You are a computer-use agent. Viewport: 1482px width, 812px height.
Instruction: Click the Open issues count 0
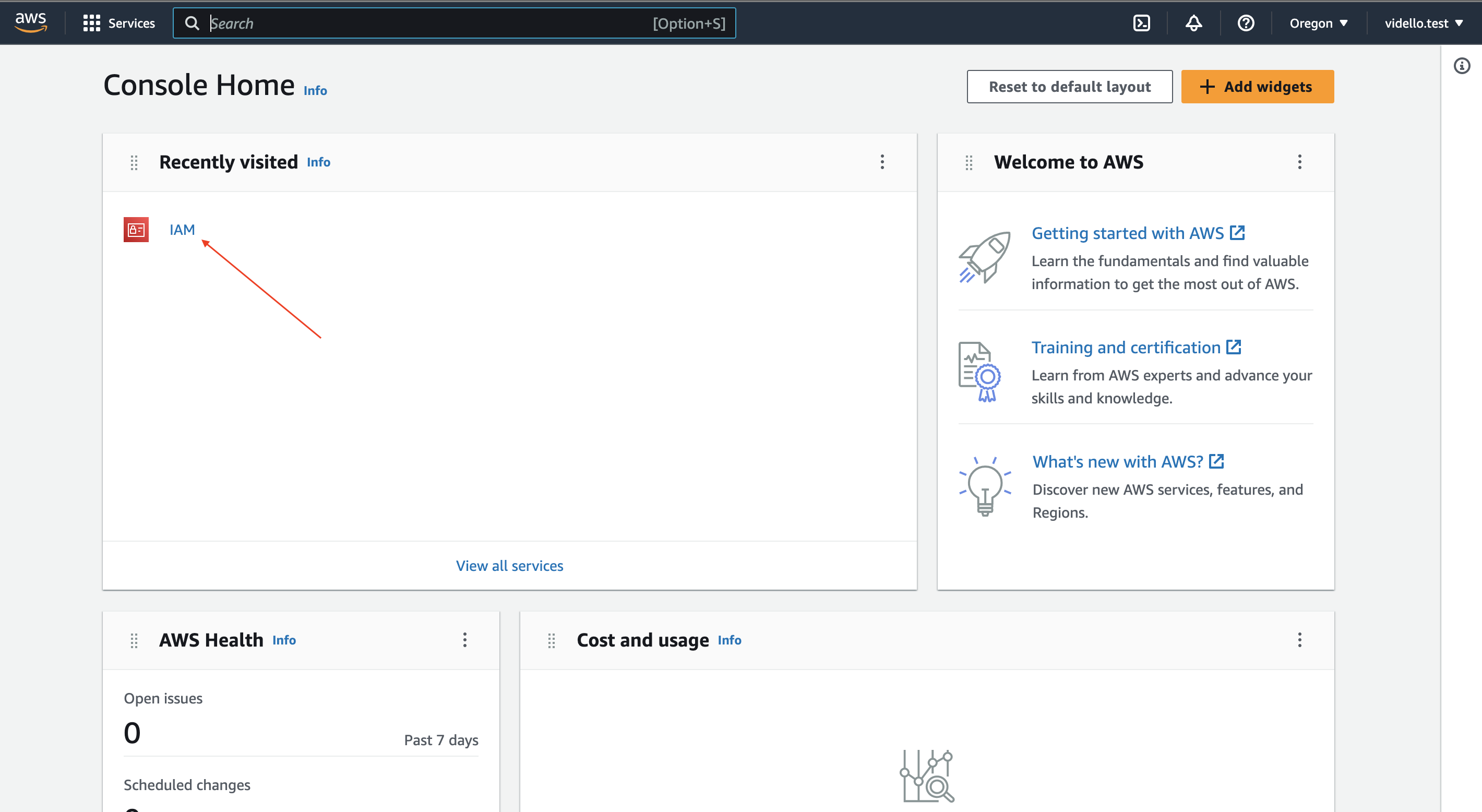pyautogui.click(x=132, y=733)
